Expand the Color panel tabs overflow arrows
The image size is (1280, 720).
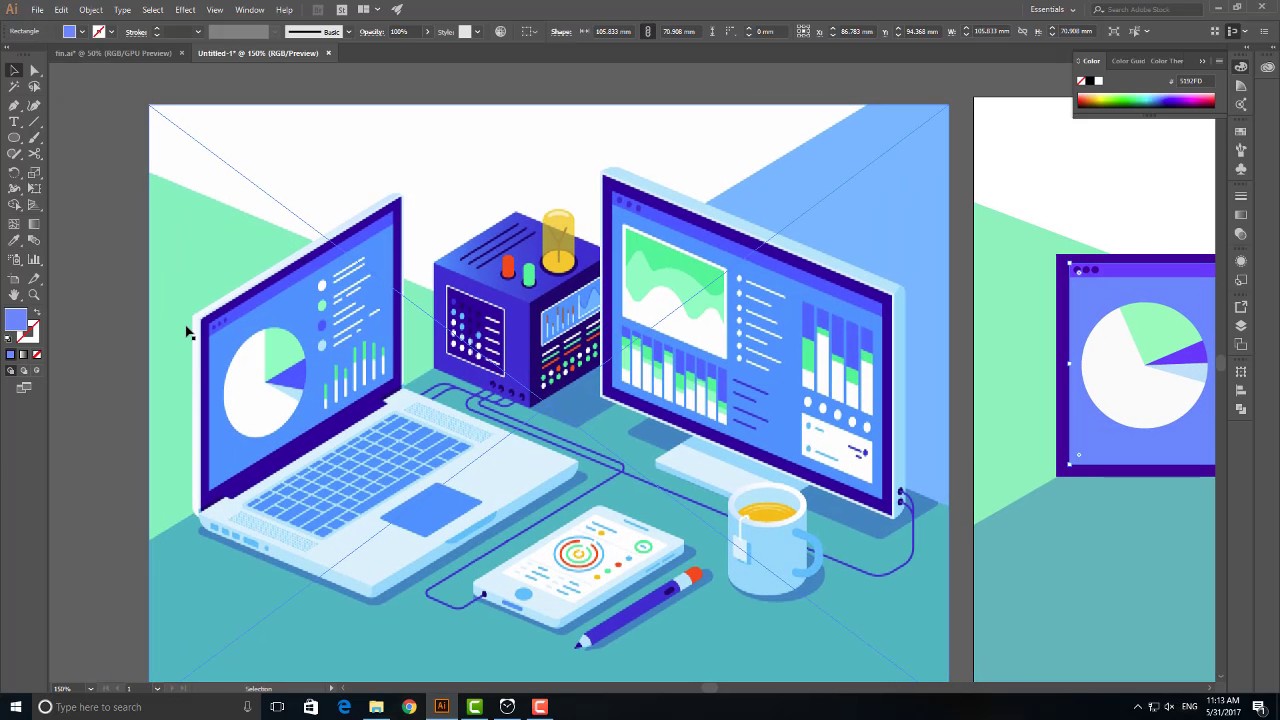(x=1202, y=61)
